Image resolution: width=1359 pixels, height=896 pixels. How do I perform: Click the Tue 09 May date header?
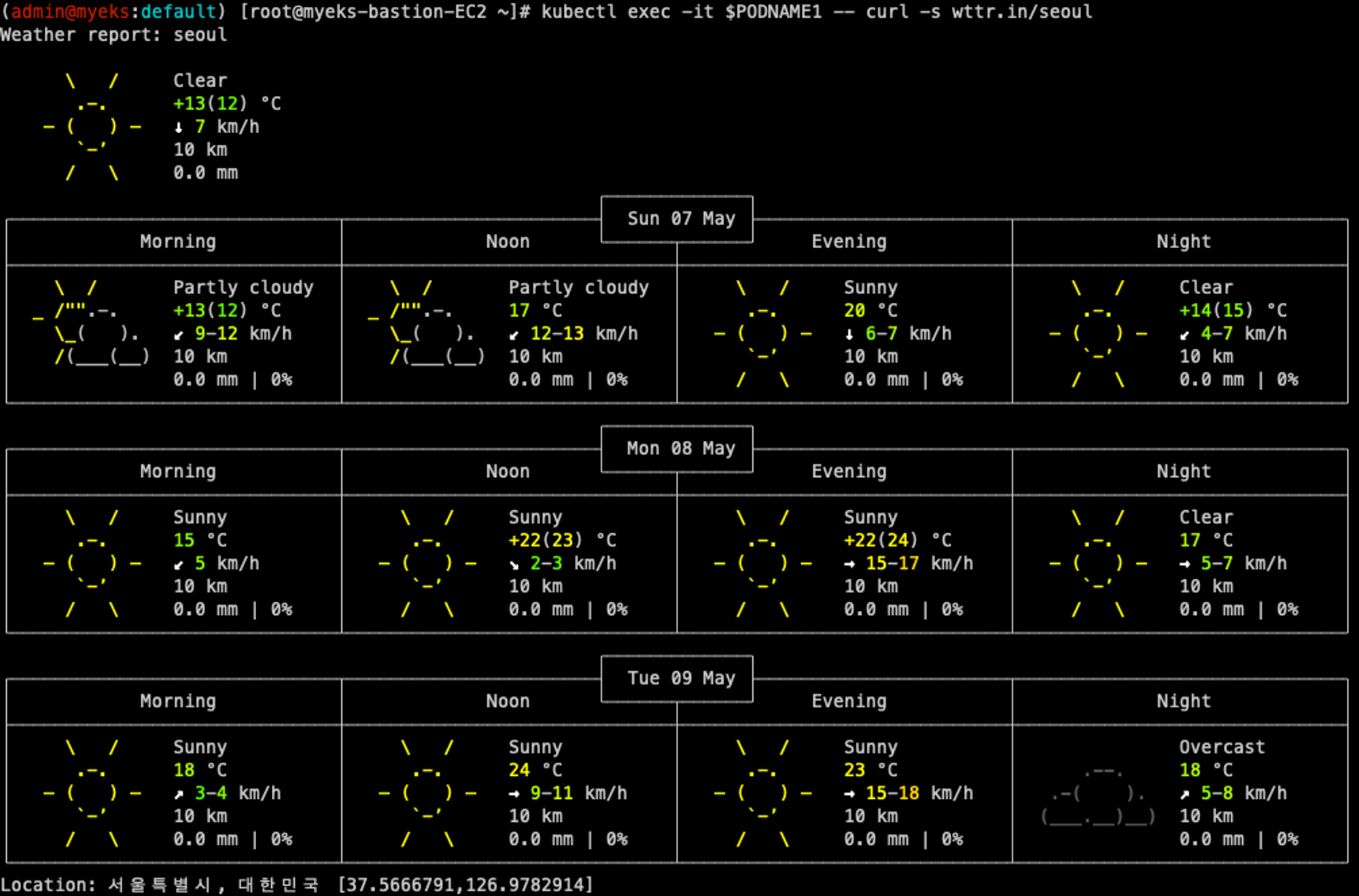tap(681, 678)
